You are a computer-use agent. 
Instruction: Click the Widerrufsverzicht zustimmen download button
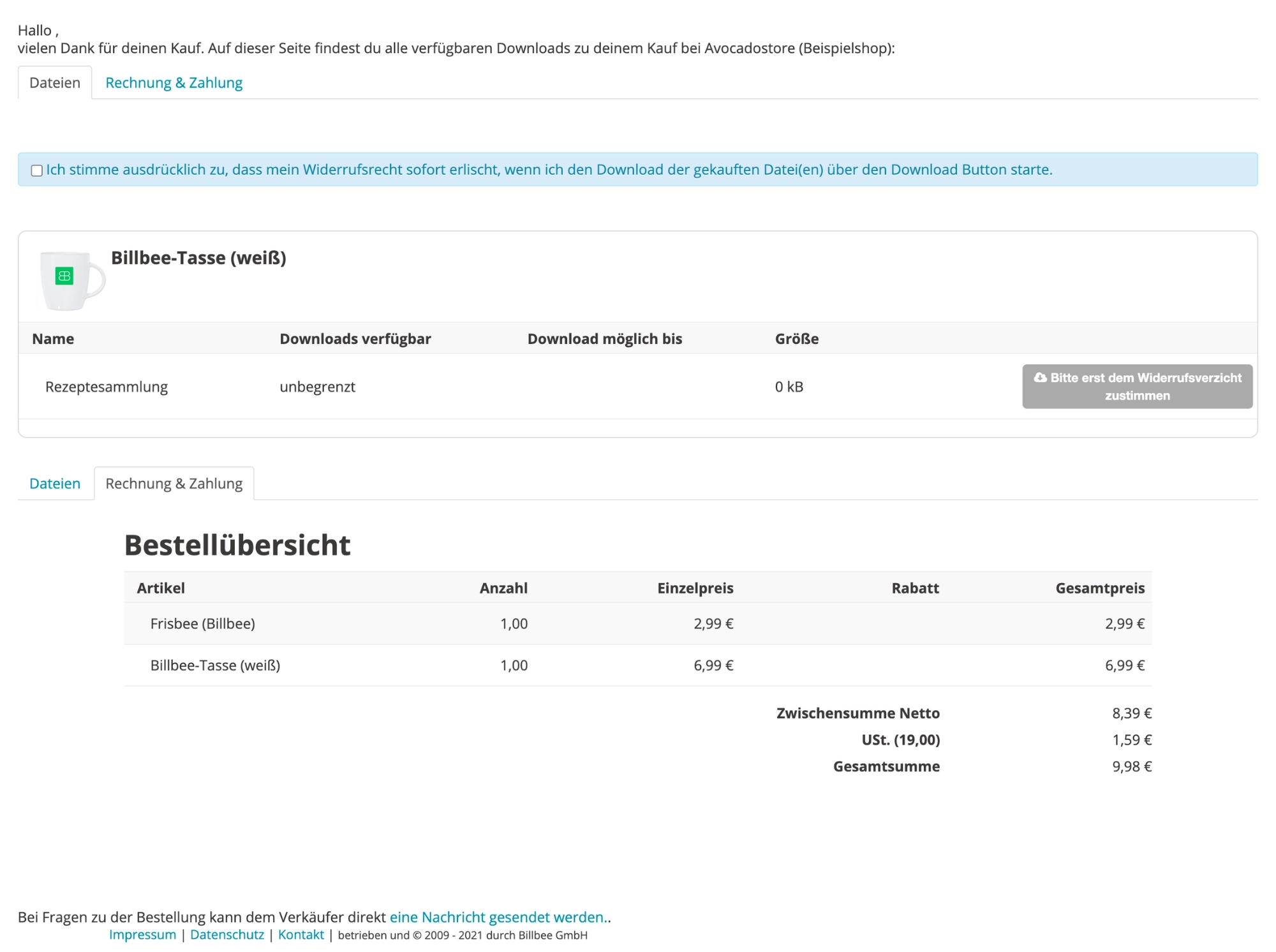[1137, 387]
